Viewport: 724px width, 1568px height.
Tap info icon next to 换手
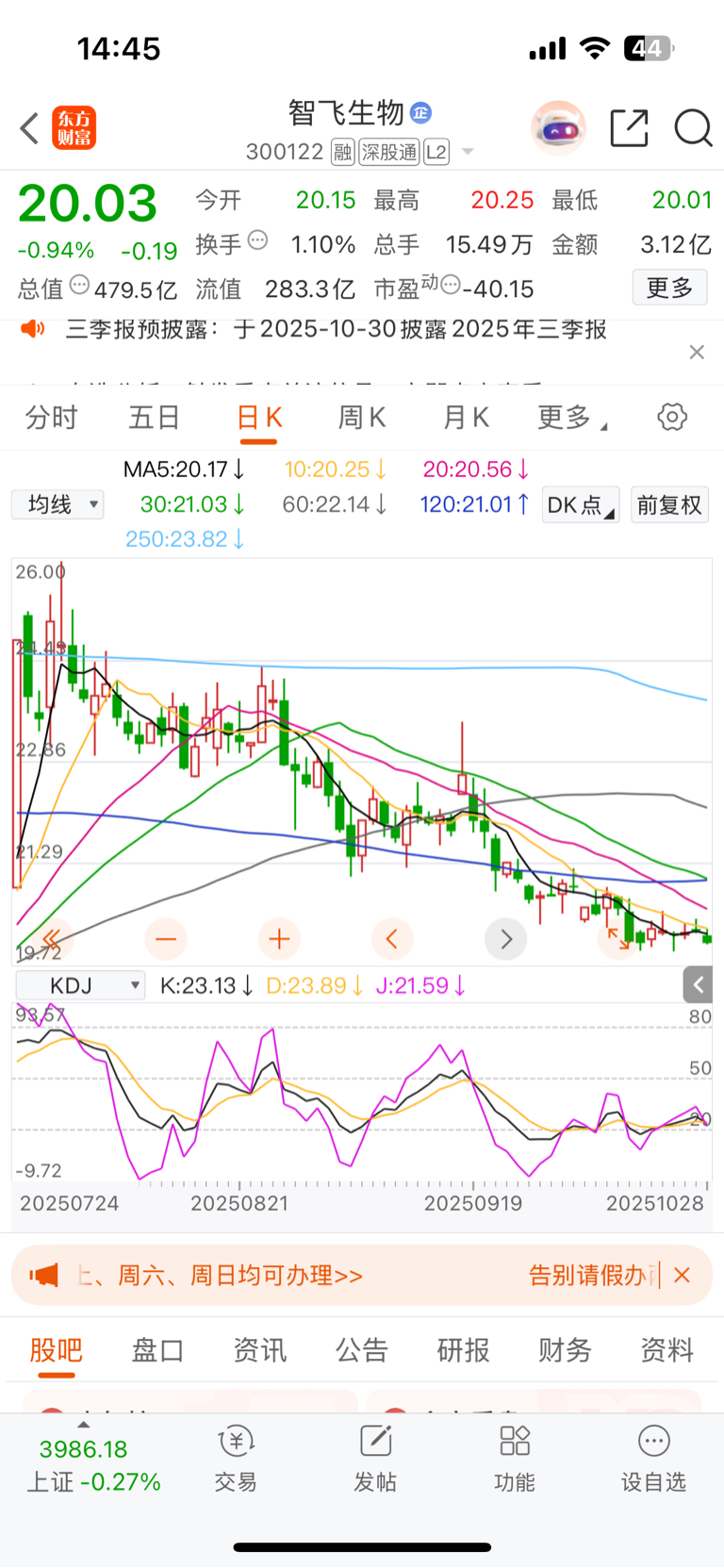(257, 240)
